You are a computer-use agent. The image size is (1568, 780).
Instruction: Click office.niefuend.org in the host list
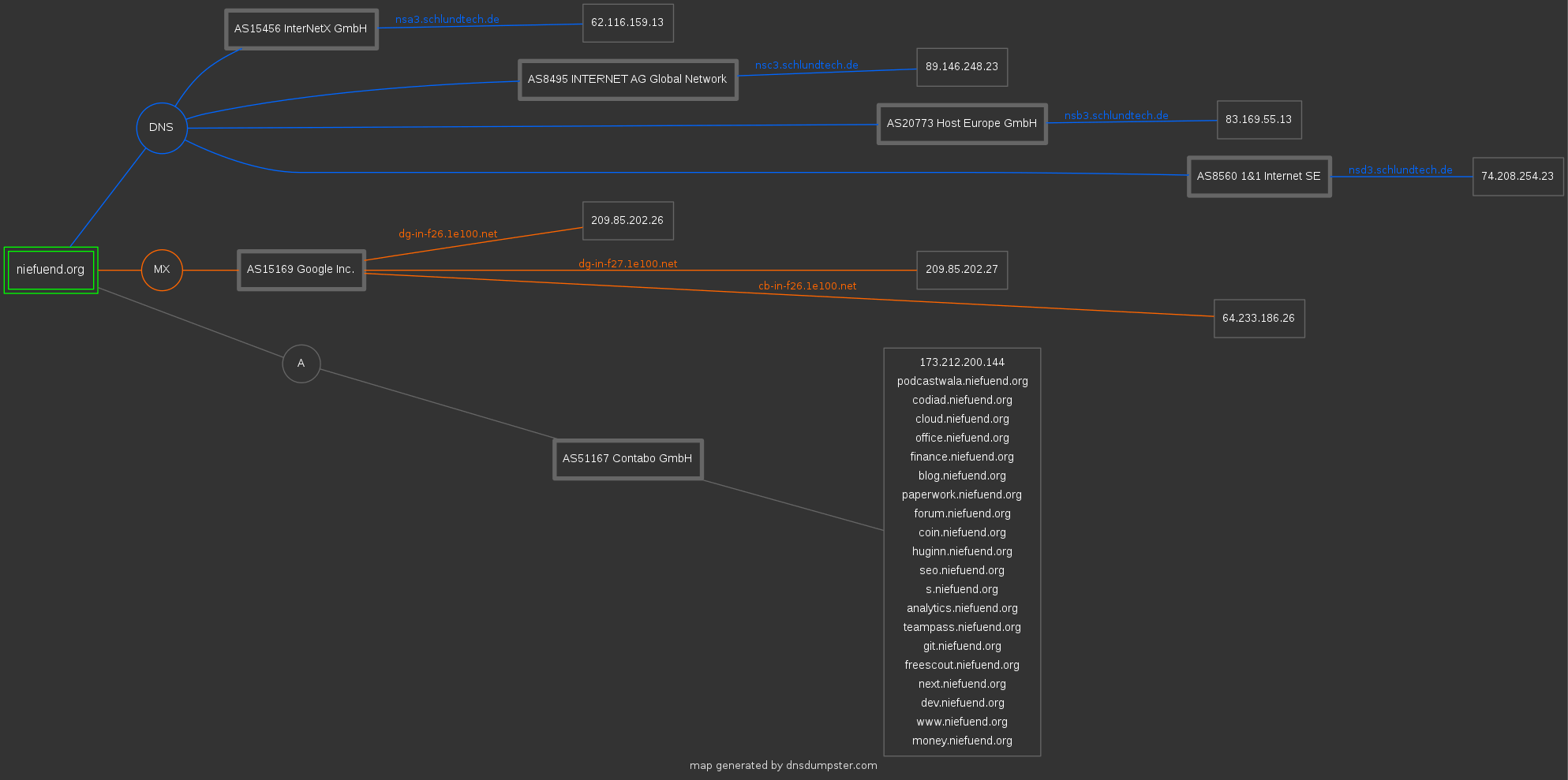point(962,439)
